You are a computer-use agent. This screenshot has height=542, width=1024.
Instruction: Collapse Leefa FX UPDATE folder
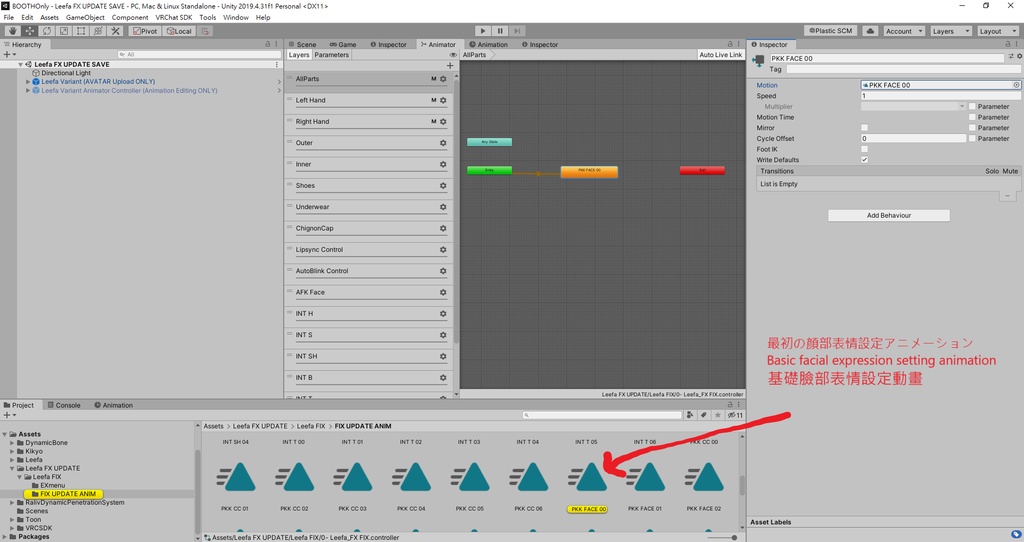pyautogui.click(x=12, y=468)
